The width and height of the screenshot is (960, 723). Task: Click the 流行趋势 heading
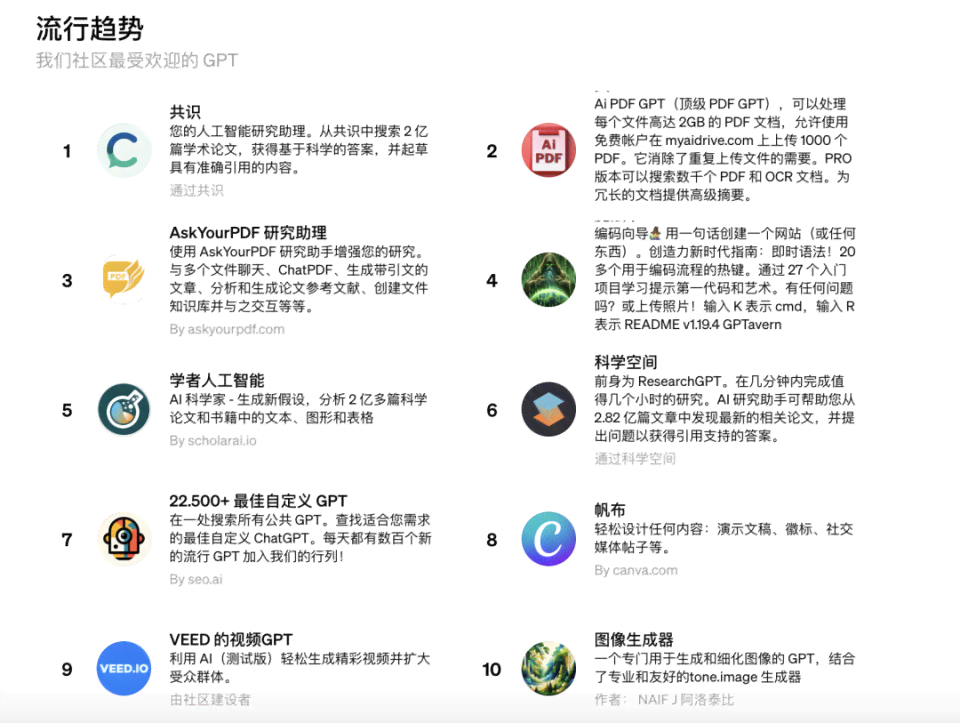[x=89, y=29]
